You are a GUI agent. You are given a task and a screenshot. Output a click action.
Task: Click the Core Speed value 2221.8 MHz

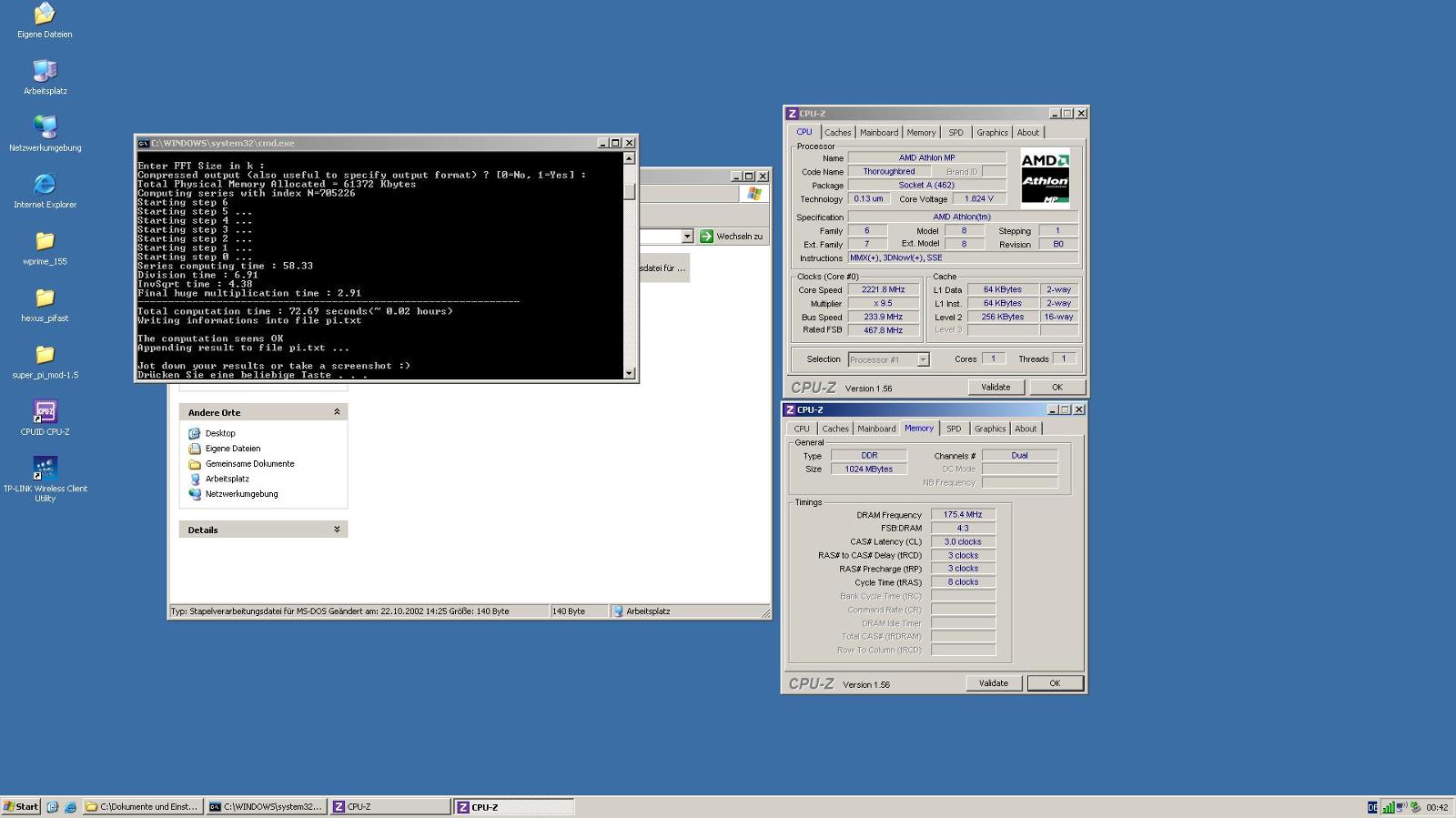[883, 290]
